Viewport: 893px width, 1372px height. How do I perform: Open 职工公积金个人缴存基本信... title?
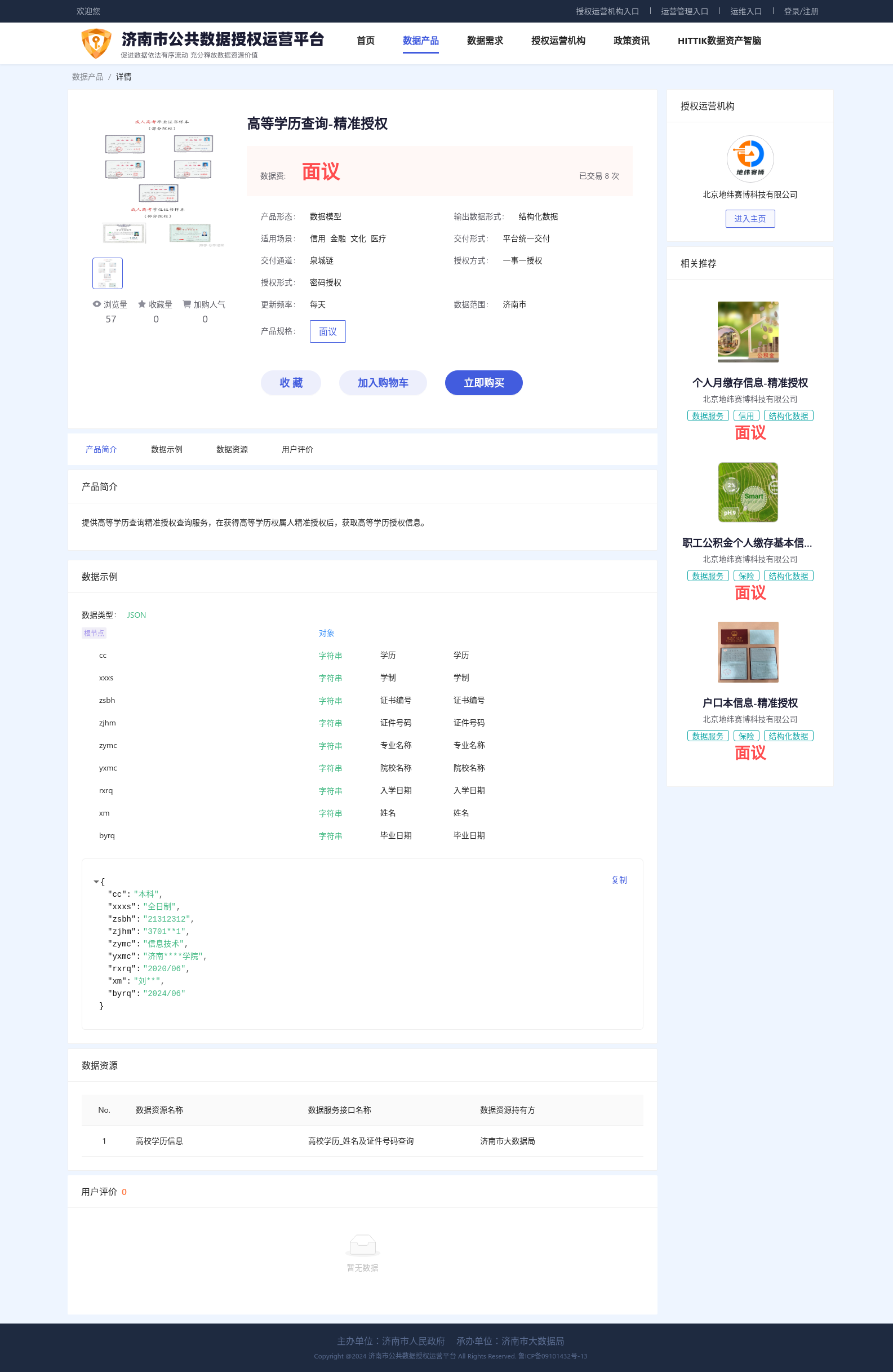747,542
